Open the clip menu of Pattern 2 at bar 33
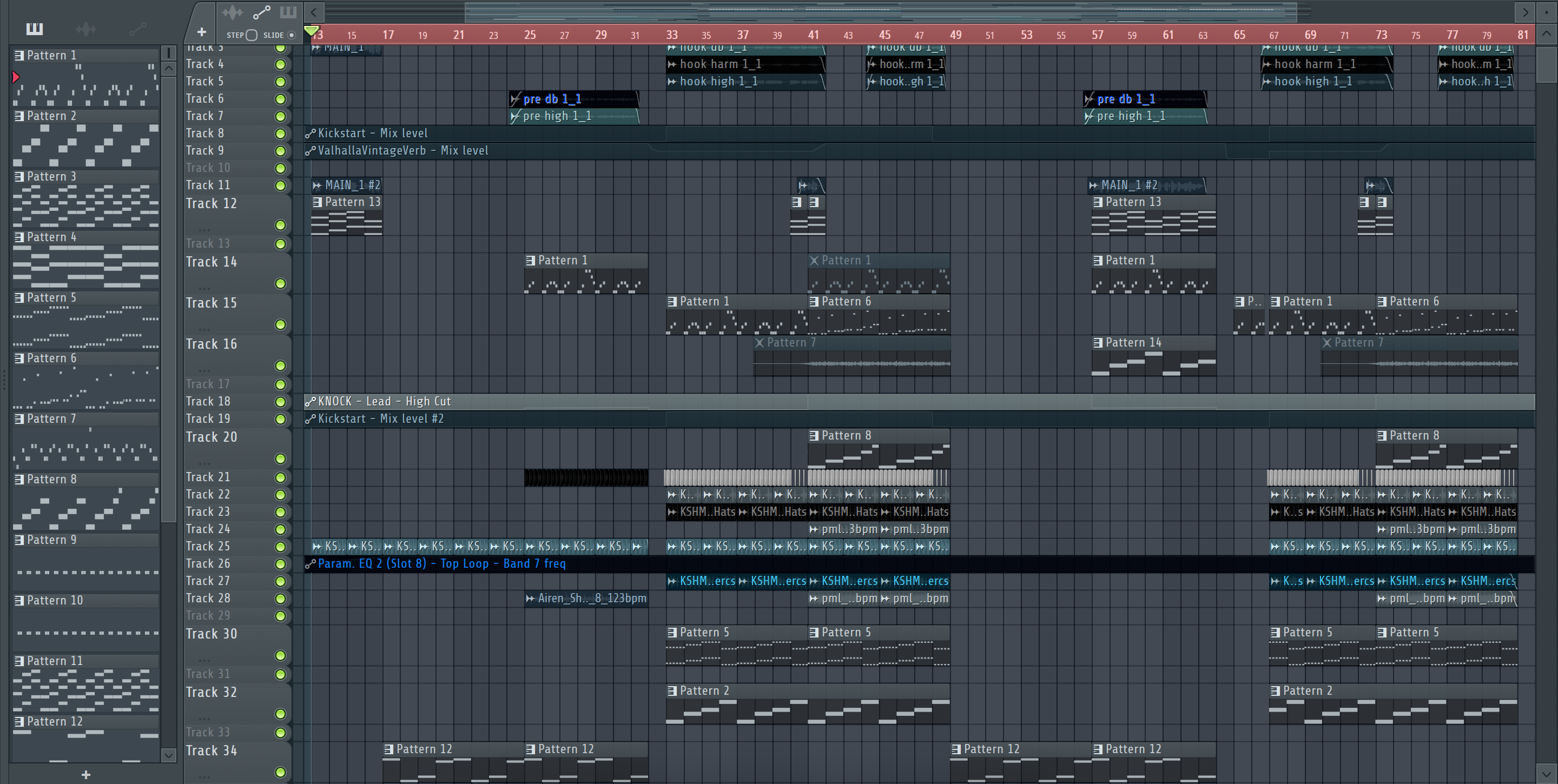This screenshot has width=1558, height=784. tap(672, 691)
